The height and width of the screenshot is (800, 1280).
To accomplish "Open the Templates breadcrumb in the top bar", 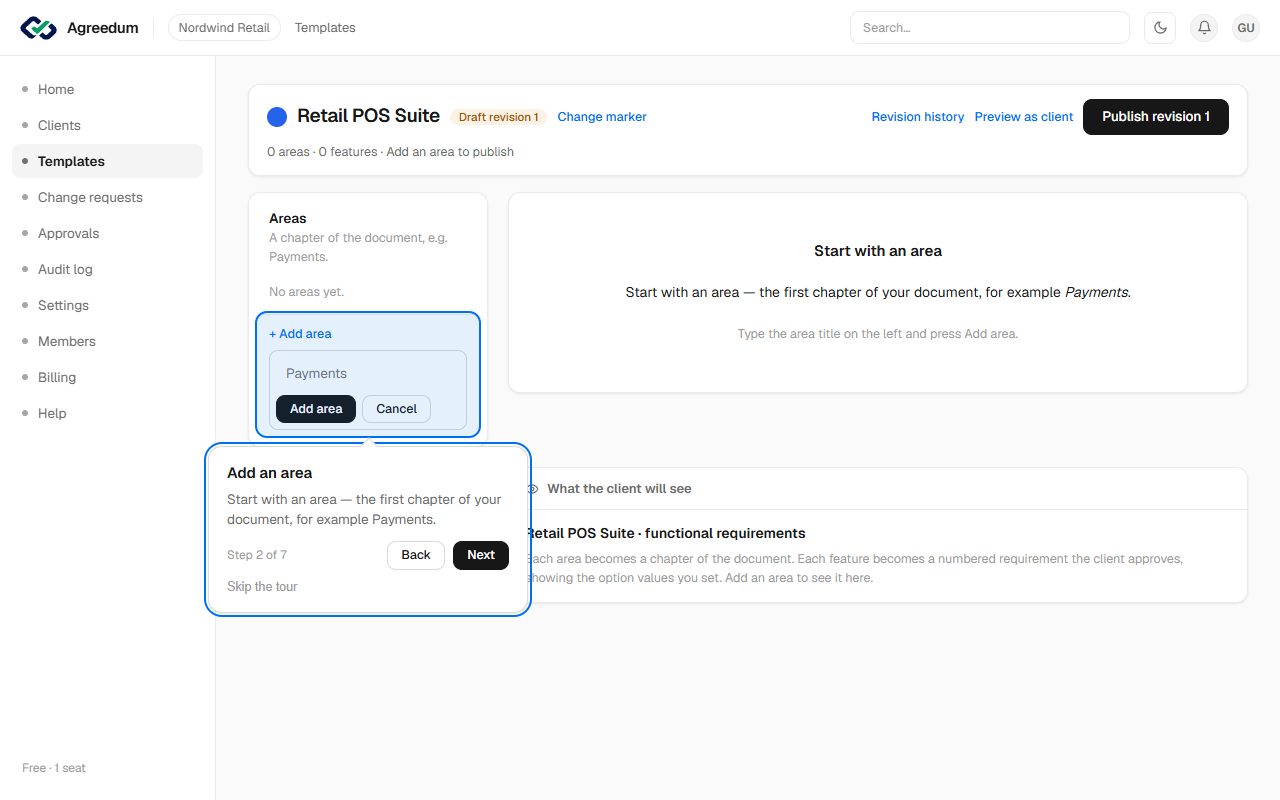I will [x=325, y=28].
